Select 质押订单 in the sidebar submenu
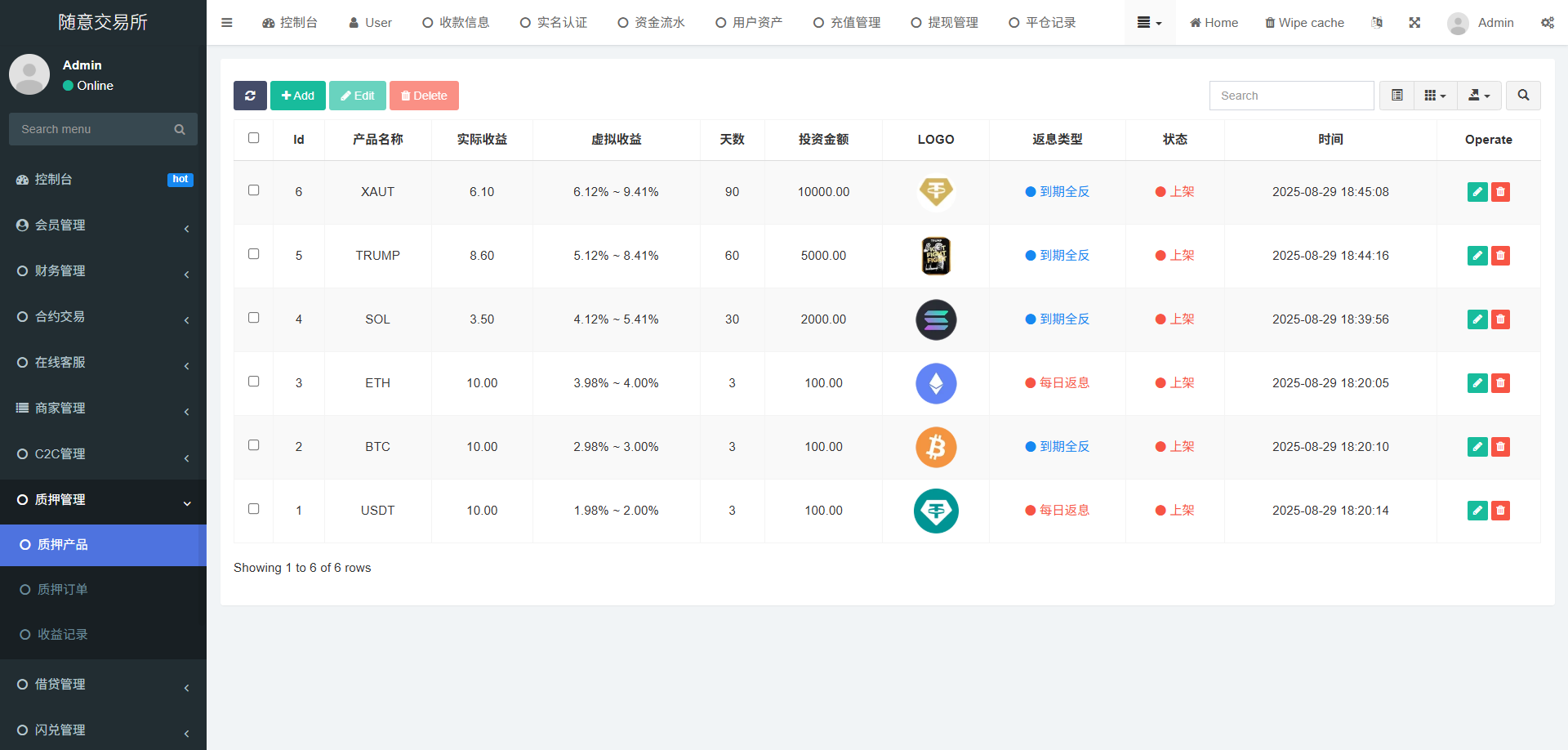 pyautogui.click(x=62, y=589)
